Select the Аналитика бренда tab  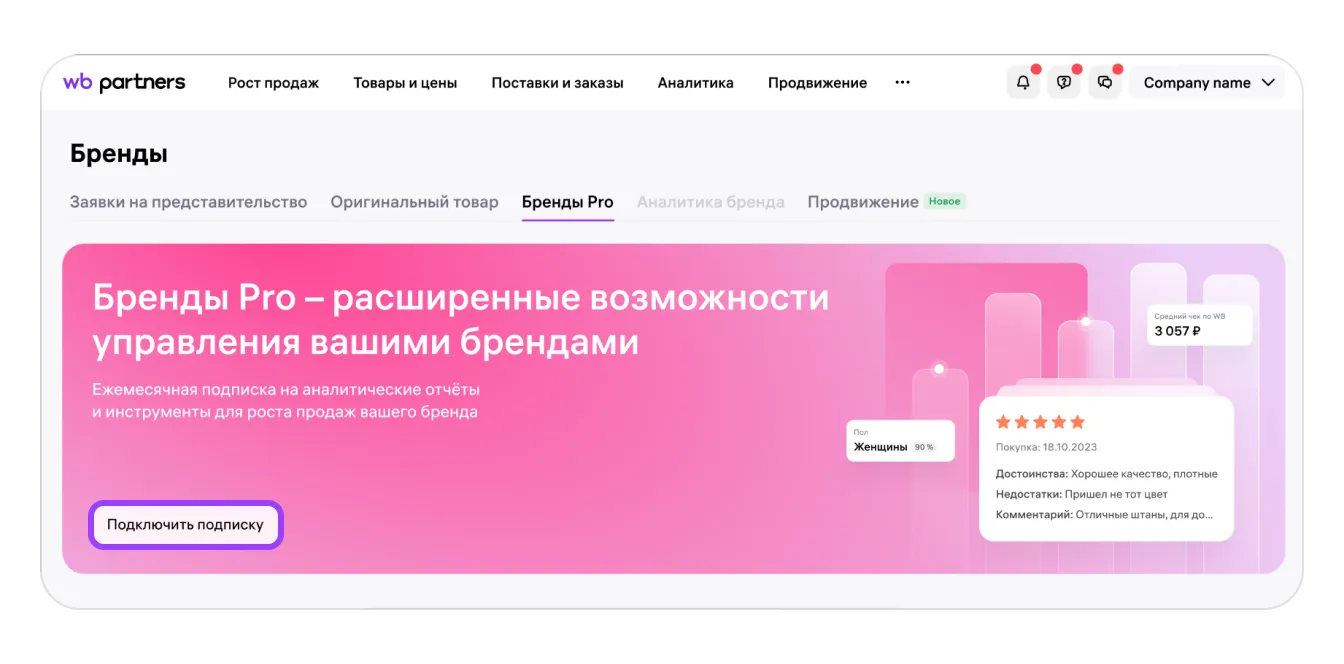click(x=710, y=202)
